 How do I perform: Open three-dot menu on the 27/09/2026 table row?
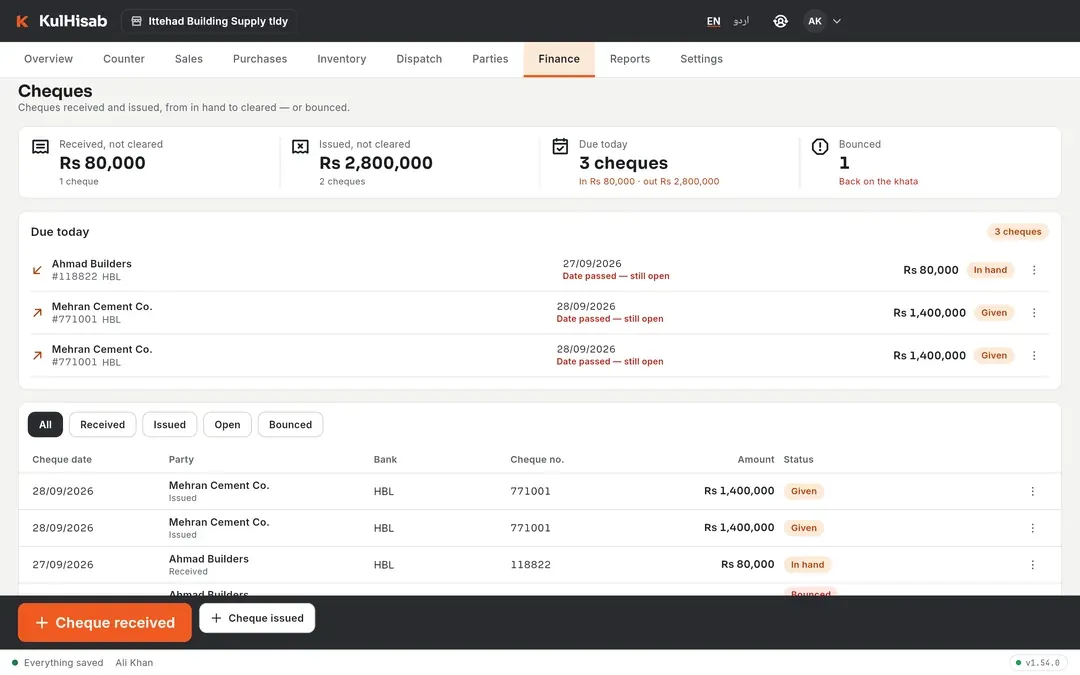pos(1032,565)
